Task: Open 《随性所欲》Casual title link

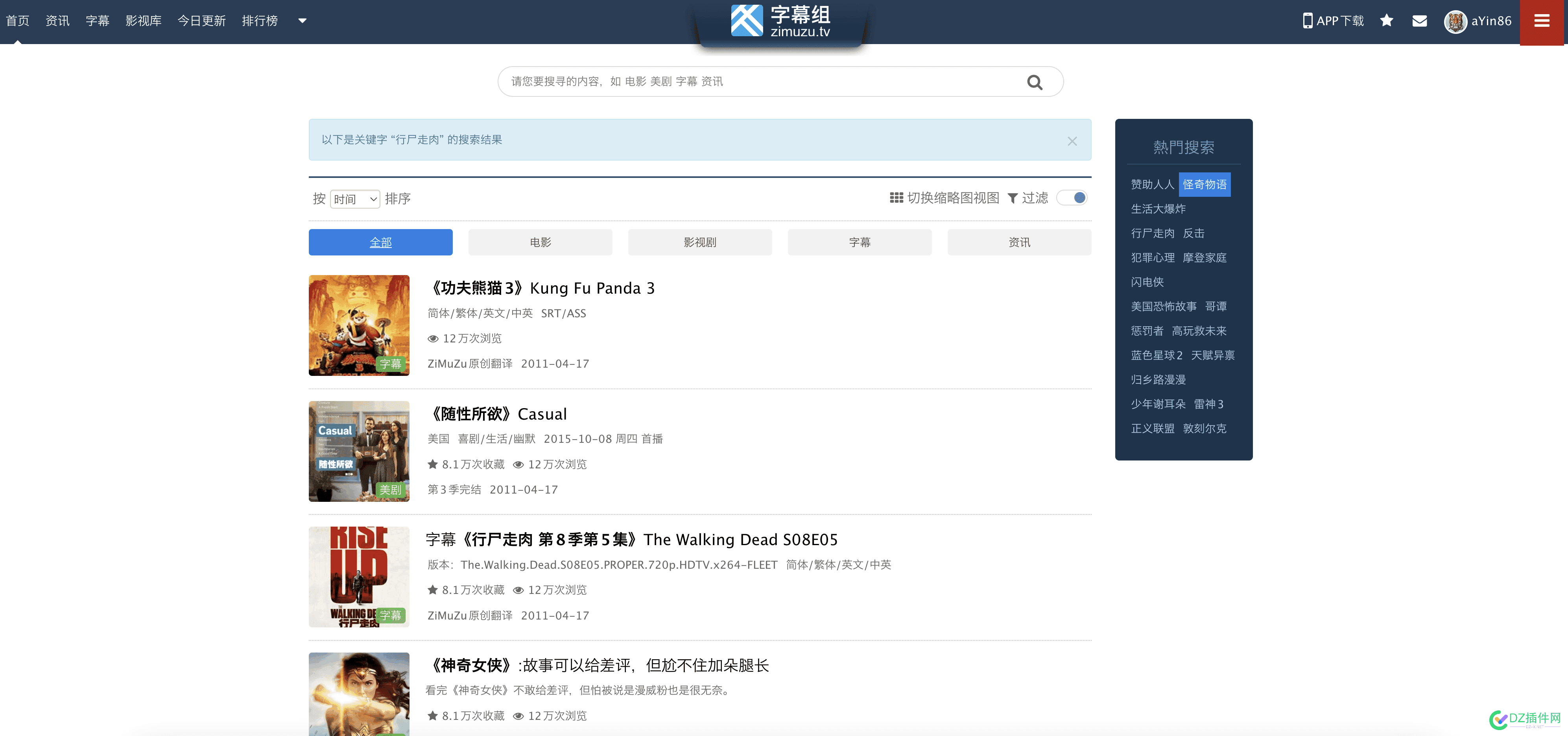Action: [497, 414]
